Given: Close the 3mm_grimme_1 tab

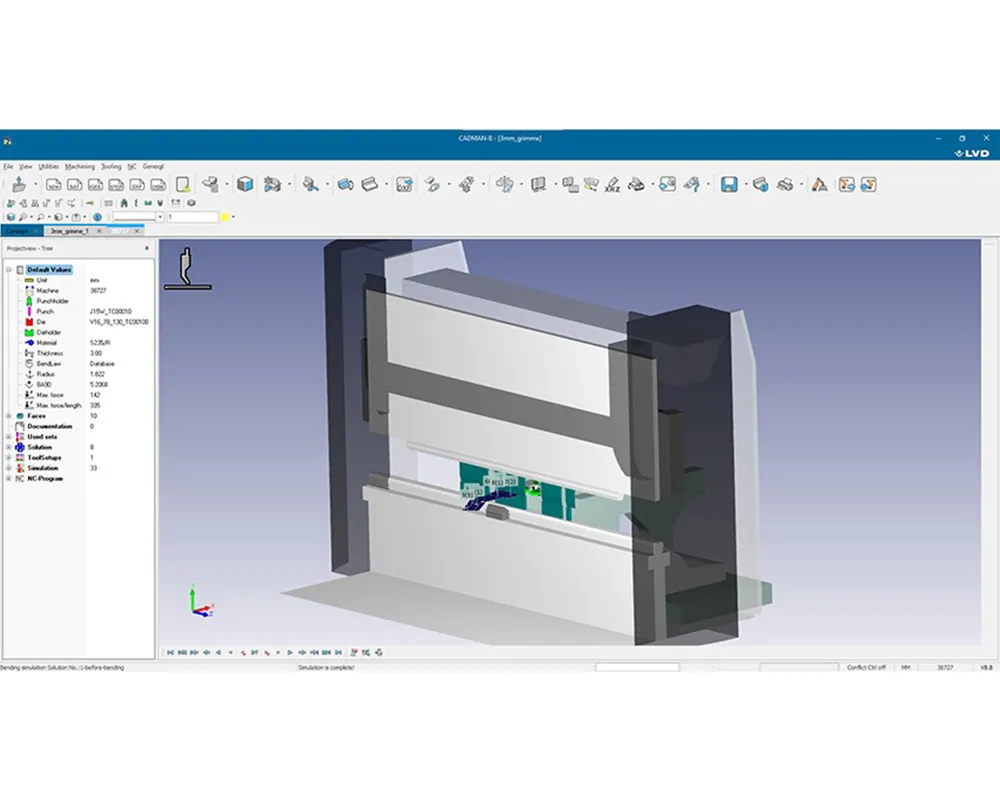Looking at the screenshot, I should pos(99,231).
